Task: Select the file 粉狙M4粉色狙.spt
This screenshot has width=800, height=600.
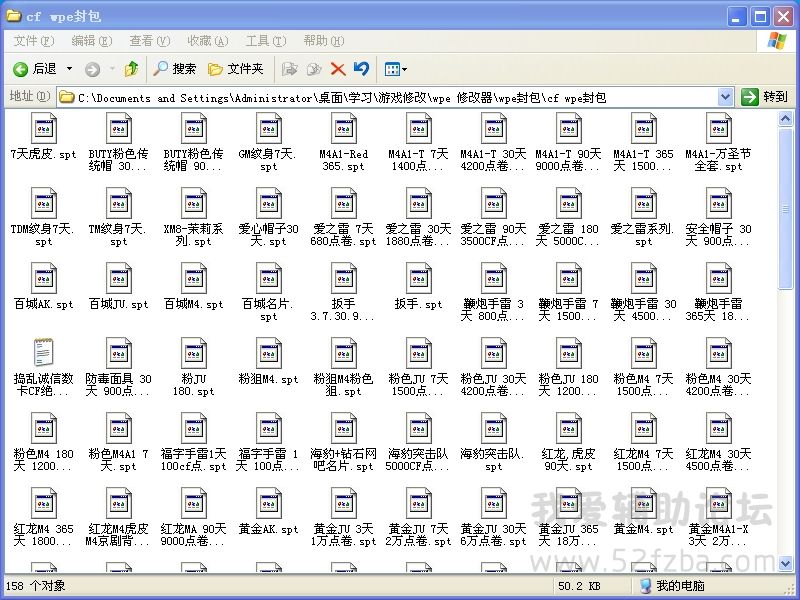Action: point(343,367)
